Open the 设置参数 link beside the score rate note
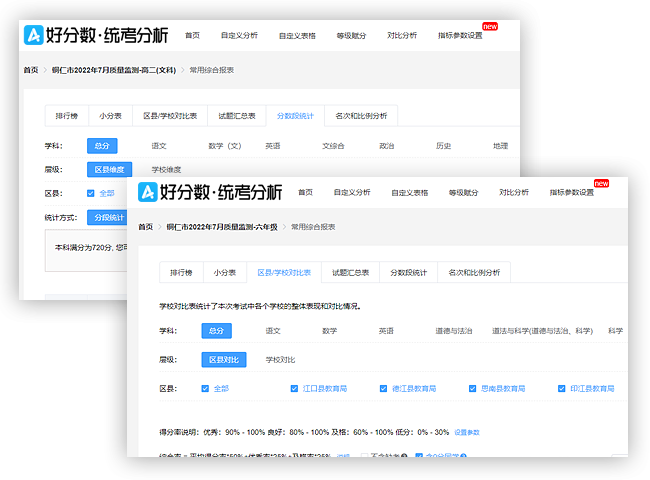Screen dimensions: 650x480 click(467, 432)
